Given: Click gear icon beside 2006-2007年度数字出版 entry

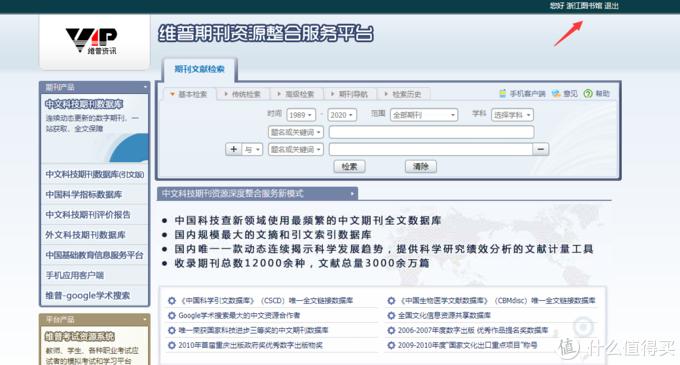Looking at the screenshot, I should [x=391, y=330].
